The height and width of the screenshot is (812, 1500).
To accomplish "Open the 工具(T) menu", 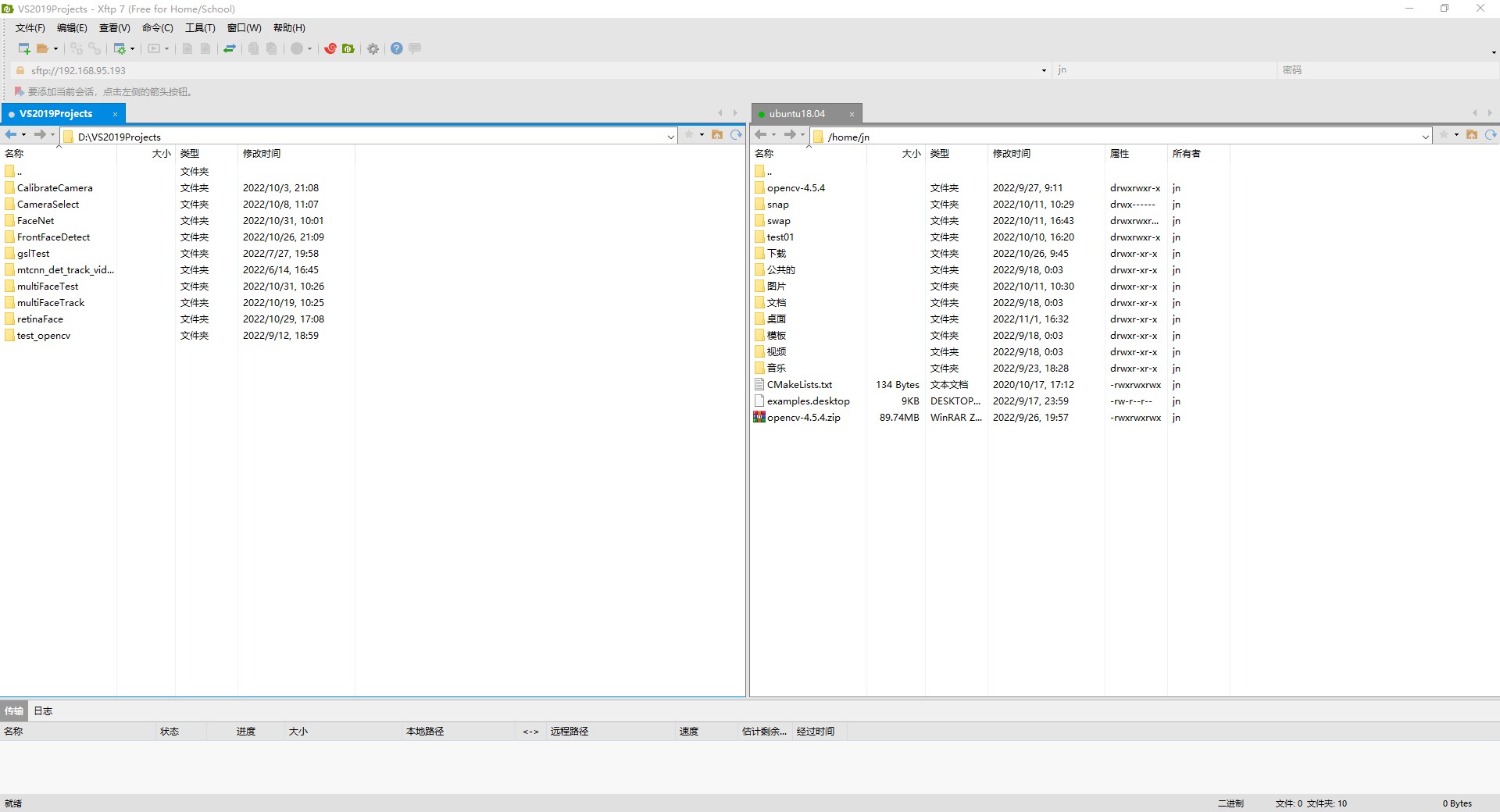I will (x=200, y=27).
